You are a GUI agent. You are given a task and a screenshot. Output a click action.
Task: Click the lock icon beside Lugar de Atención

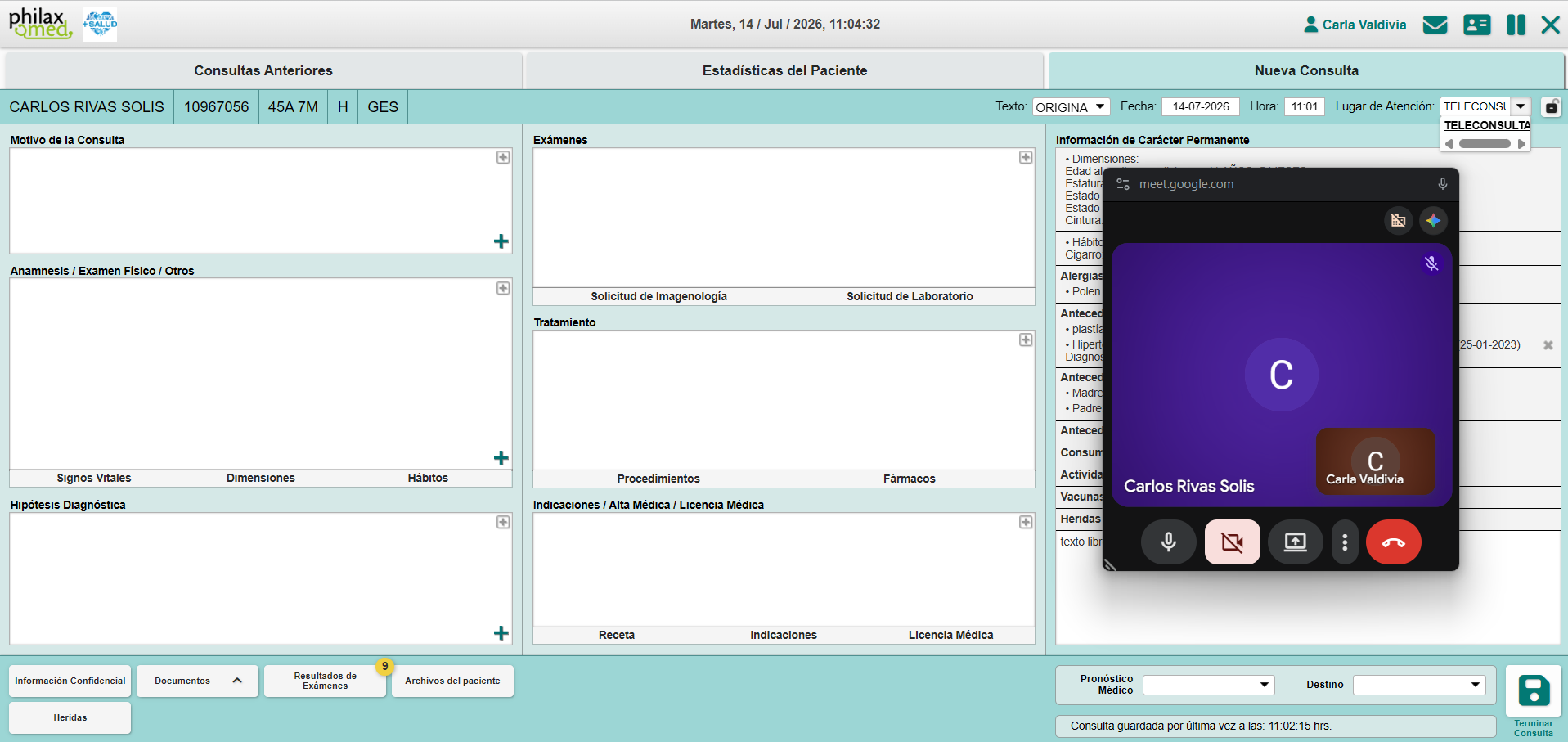[x=1552, y=107]
